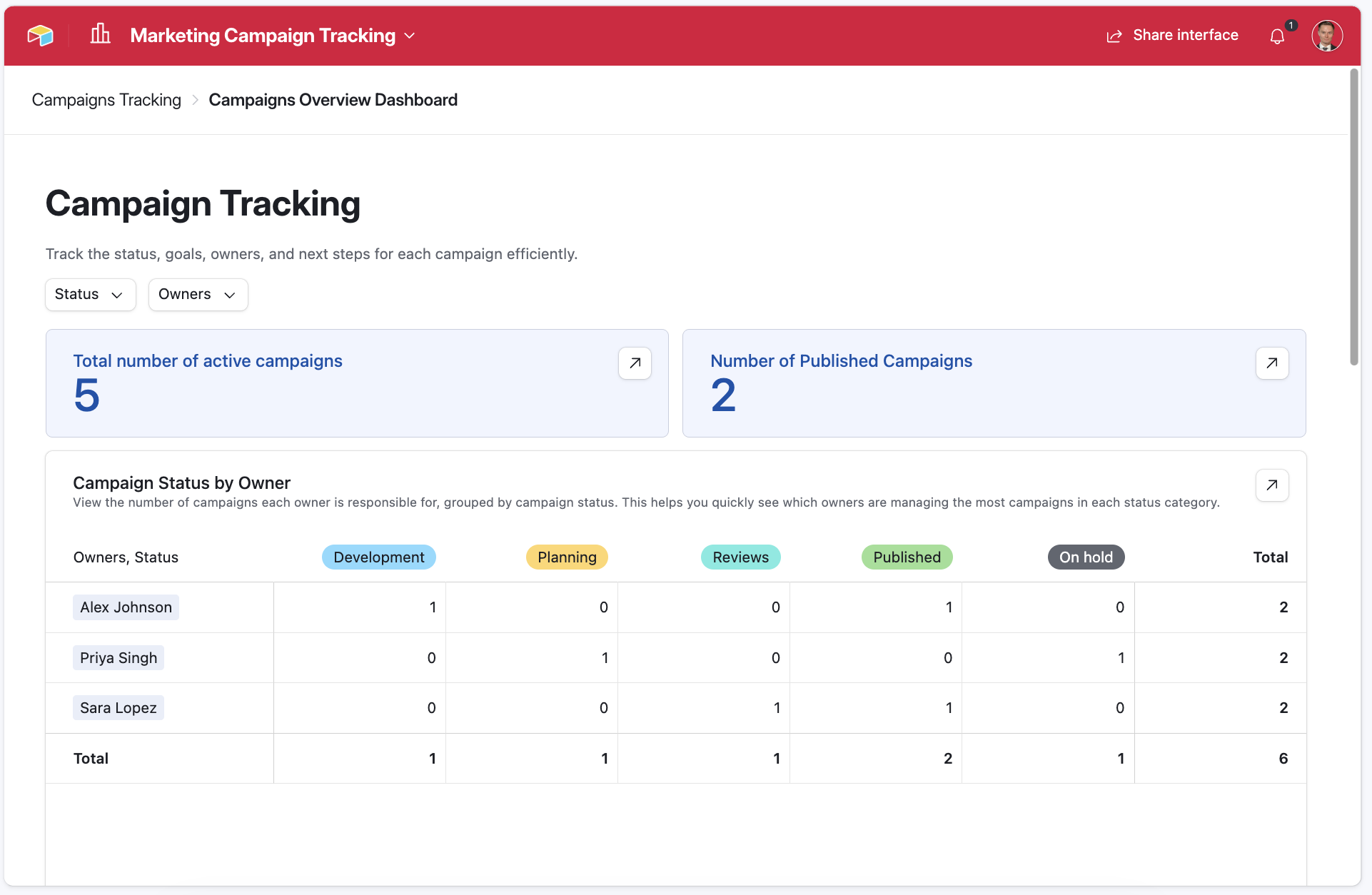1372x895 pixels.
Task: Click the Campaign Status by Owner title
Action: 182,483
